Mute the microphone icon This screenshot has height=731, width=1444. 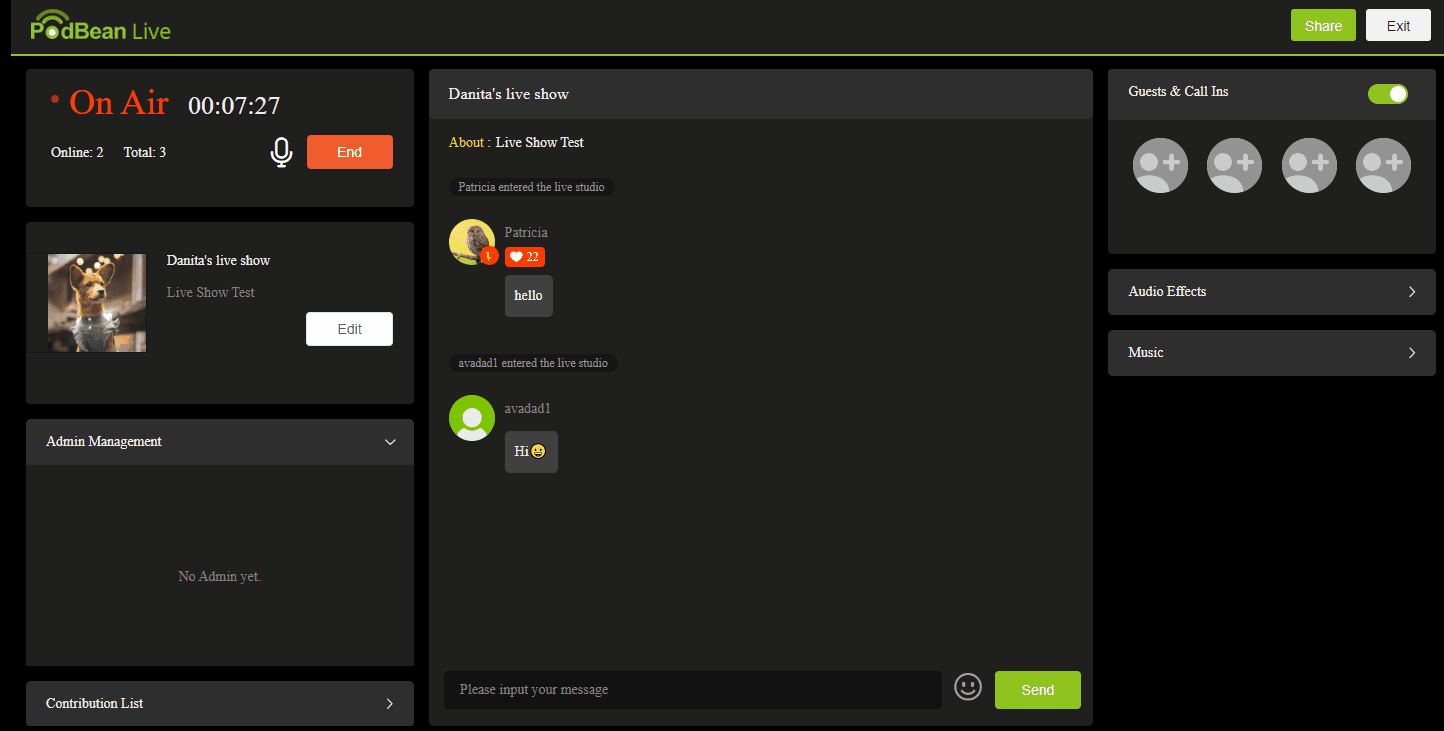(x=281, y=151)
